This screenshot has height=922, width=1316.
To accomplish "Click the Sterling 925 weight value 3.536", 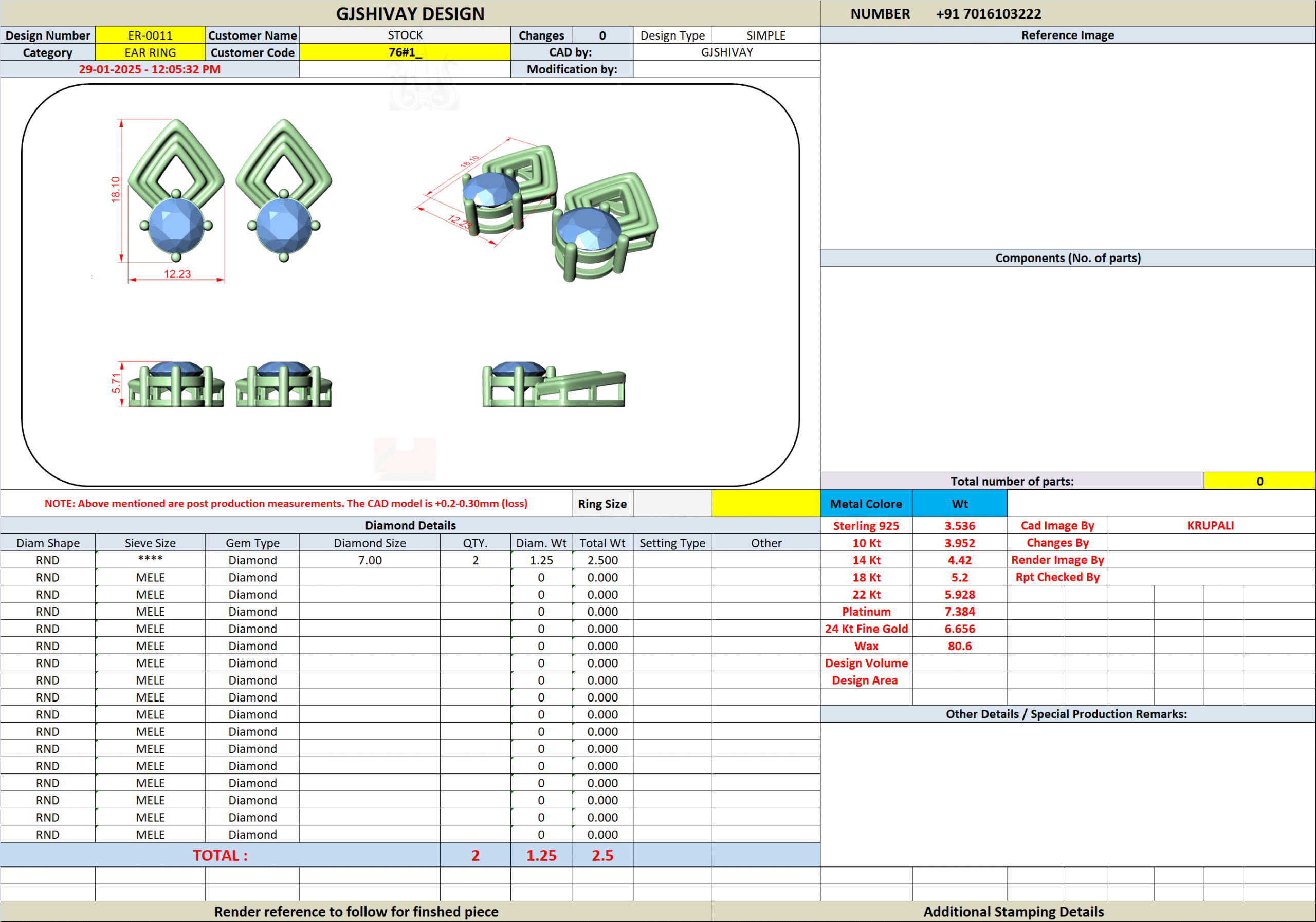I will click(x=959, y=525).
